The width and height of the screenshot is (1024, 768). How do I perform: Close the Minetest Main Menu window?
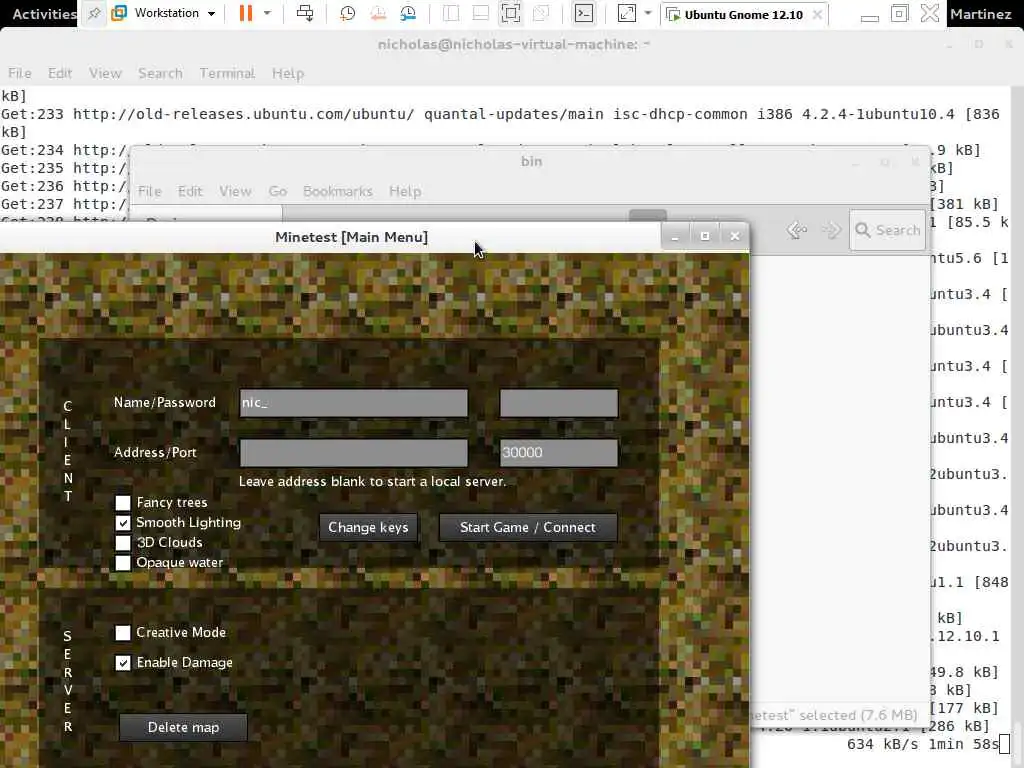tap(735, 236)
